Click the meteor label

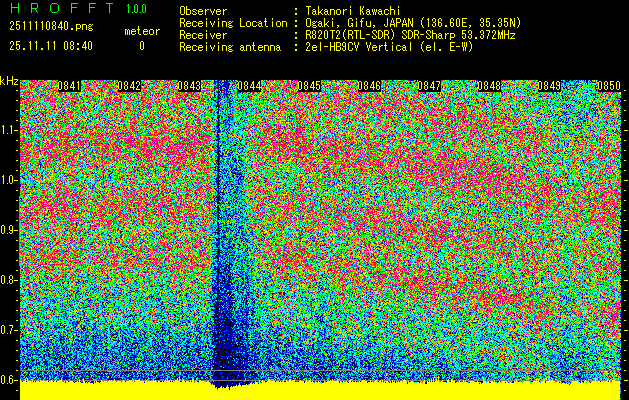pyautogui.click(x=142, y=31)
